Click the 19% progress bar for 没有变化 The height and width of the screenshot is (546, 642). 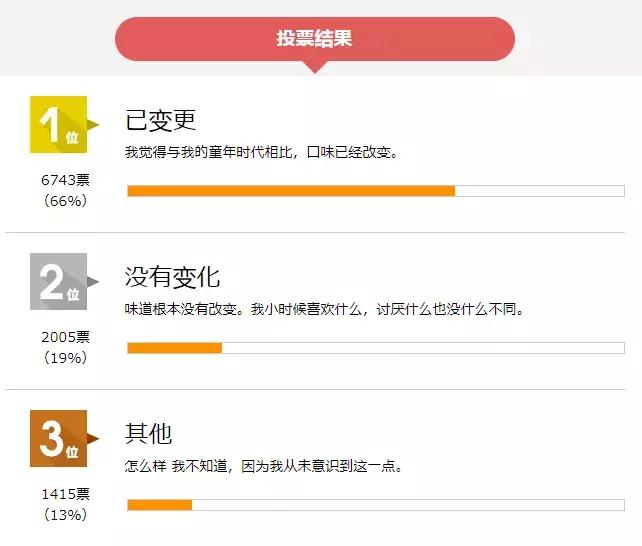375,348
